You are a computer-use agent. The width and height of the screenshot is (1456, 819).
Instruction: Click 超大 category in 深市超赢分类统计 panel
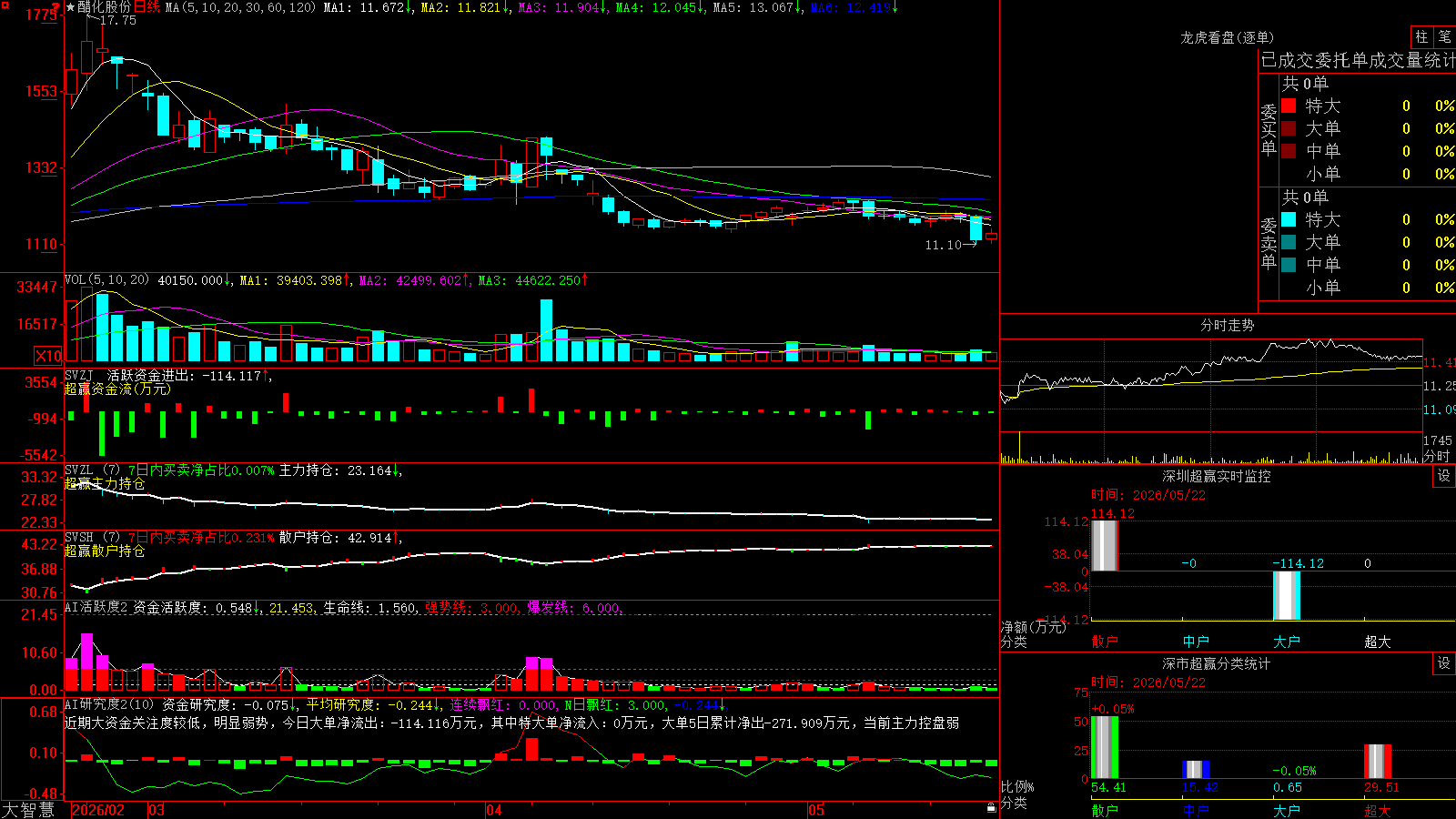coord(1378,810)
